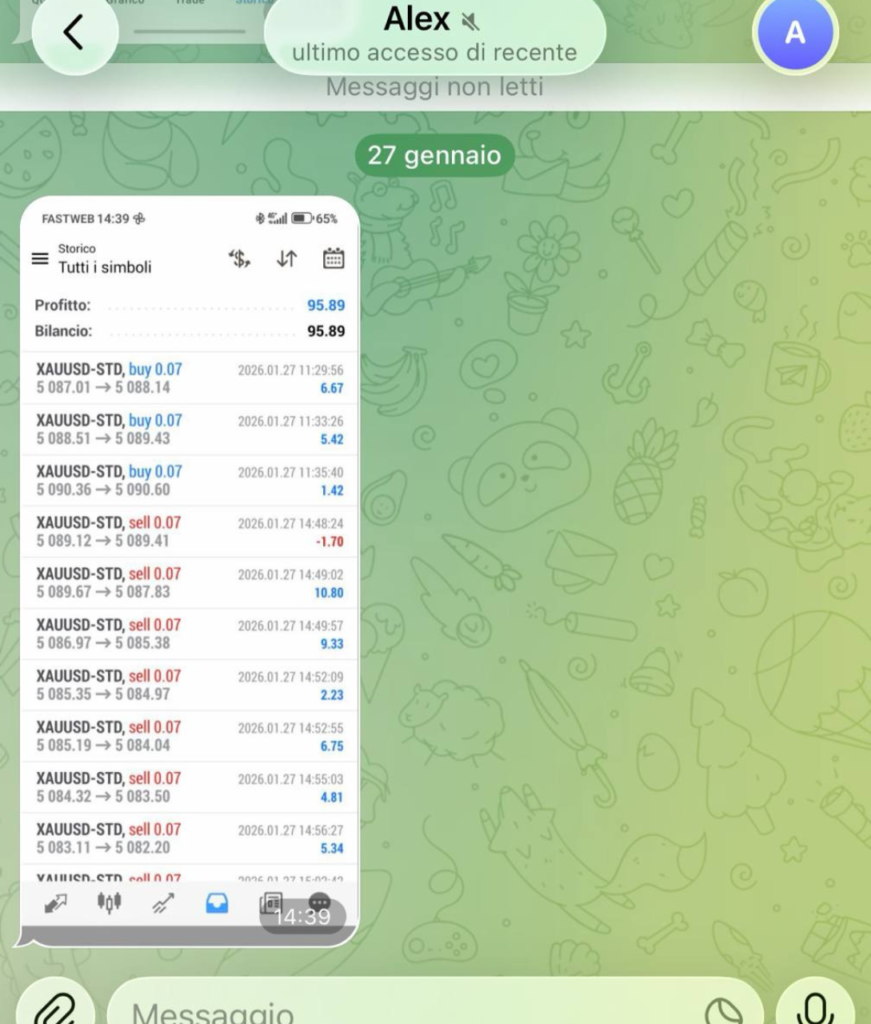The height and width of the screenshot is (1024, 871).
Task: Select the history inbox tab icon
Action: (217, 903)
